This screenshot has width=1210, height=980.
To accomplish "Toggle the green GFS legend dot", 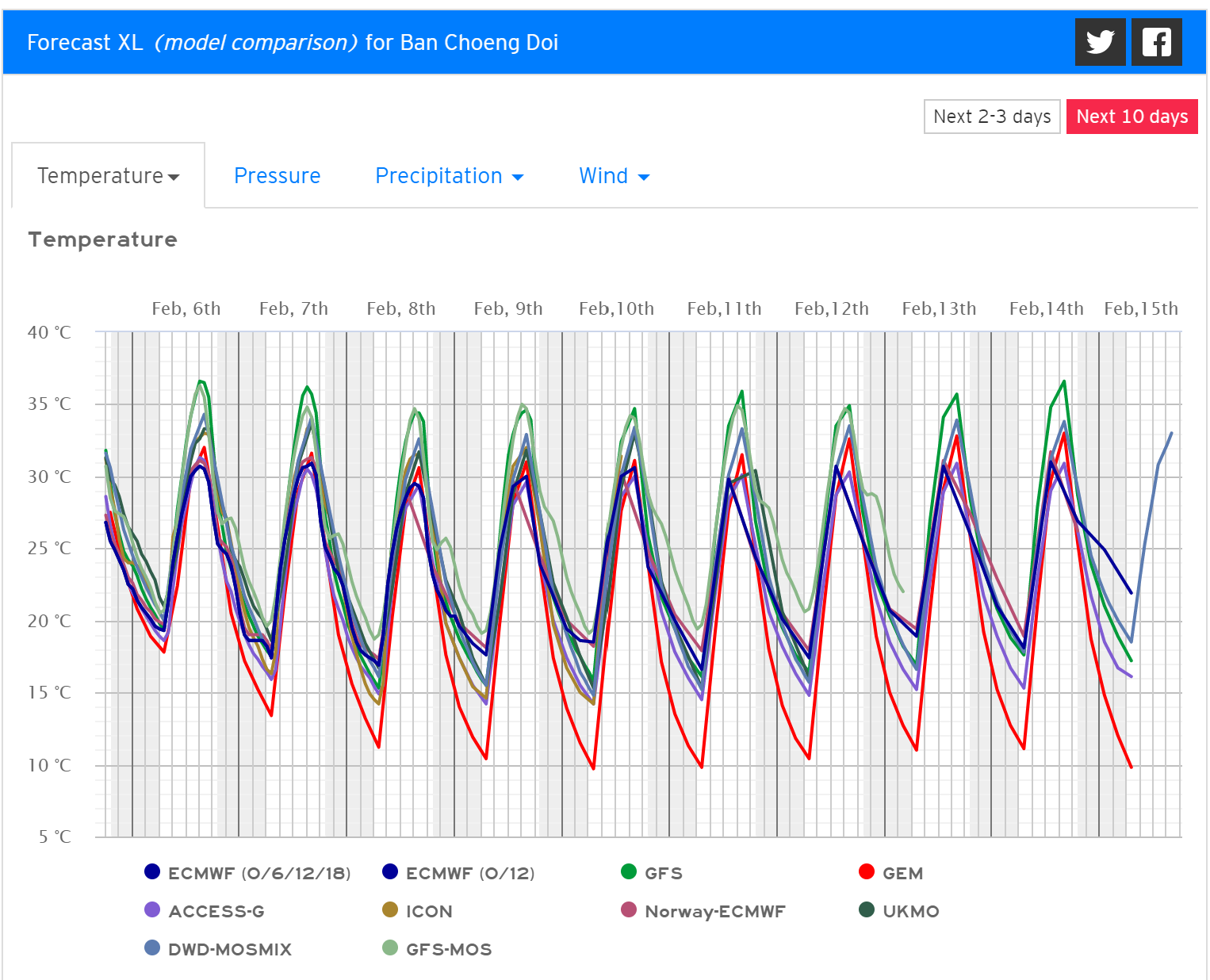I will (629, 872).
